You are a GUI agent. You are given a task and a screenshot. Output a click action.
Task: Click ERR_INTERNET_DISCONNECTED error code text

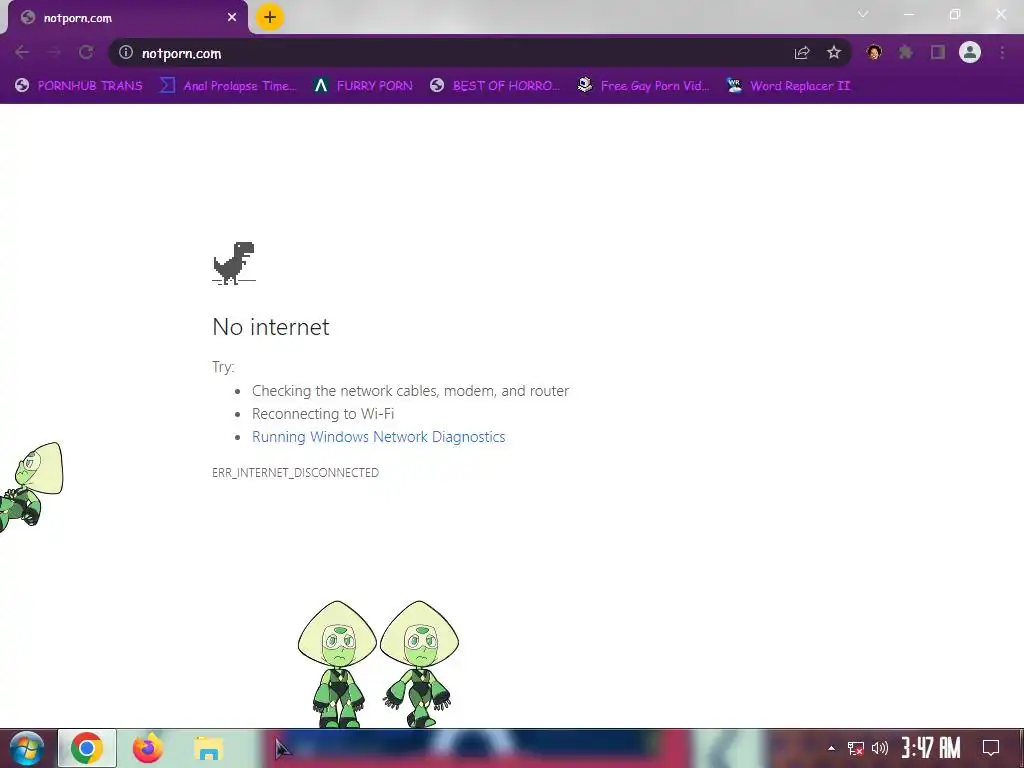[295, 473]
